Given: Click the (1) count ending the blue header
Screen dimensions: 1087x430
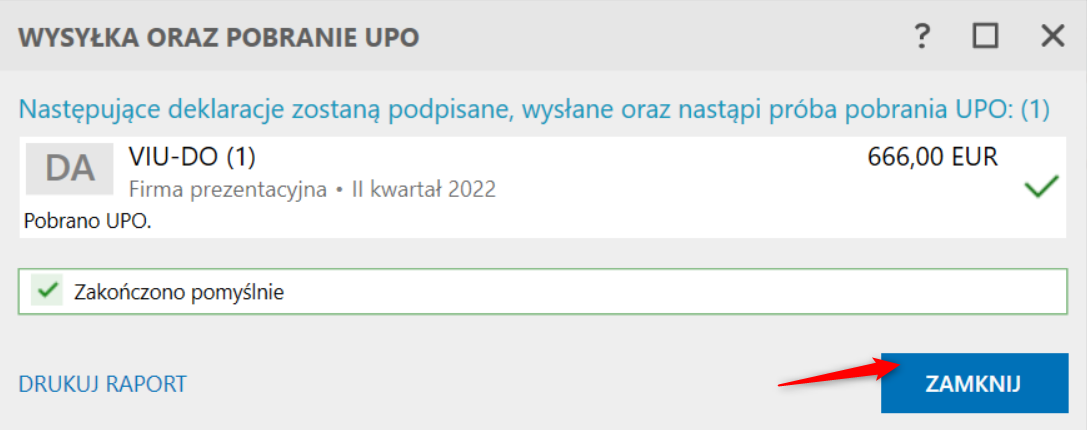Looking at the screenshot, I should point(1036,110).
